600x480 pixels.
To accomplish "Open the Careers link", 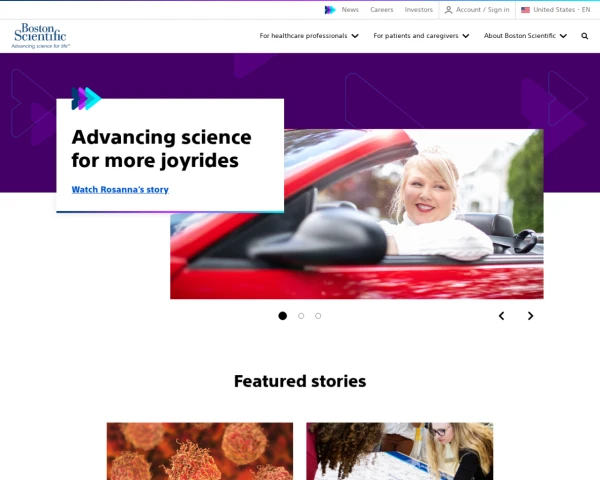I will point(382,10).
